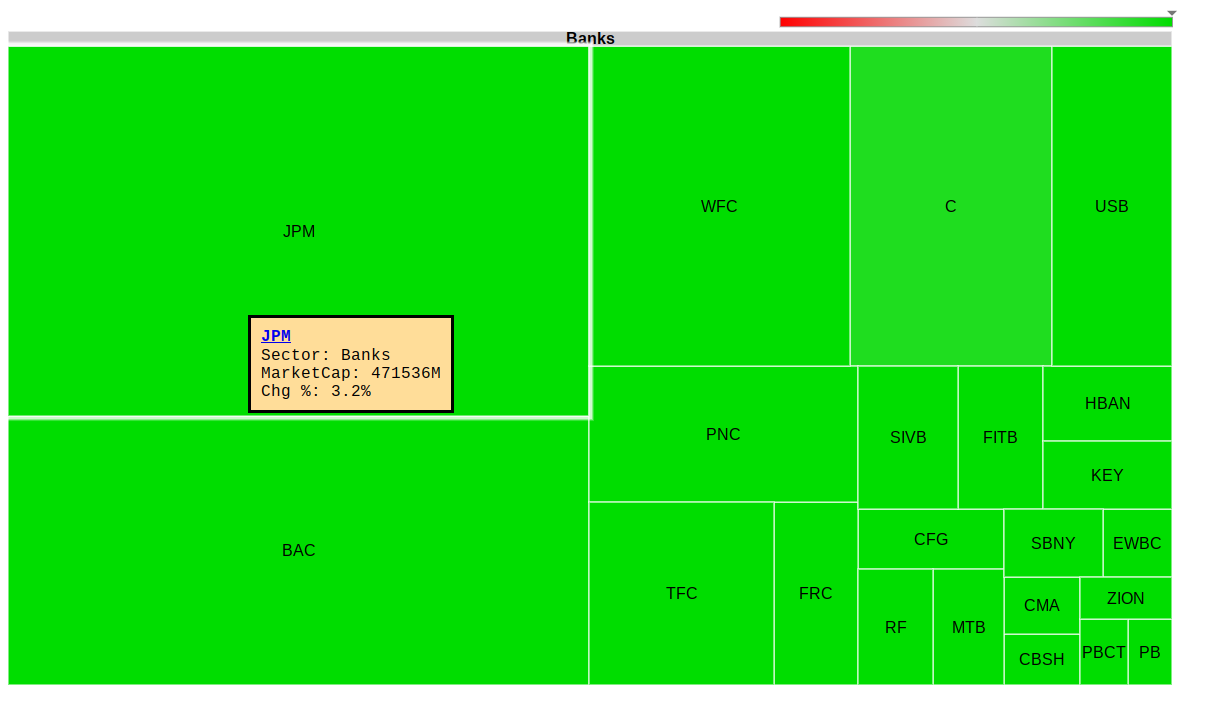Image resolution: width=1211 pixels, height=702 pixels.
Task: Click the RF treemap cell
Action: tap(896, 627)
